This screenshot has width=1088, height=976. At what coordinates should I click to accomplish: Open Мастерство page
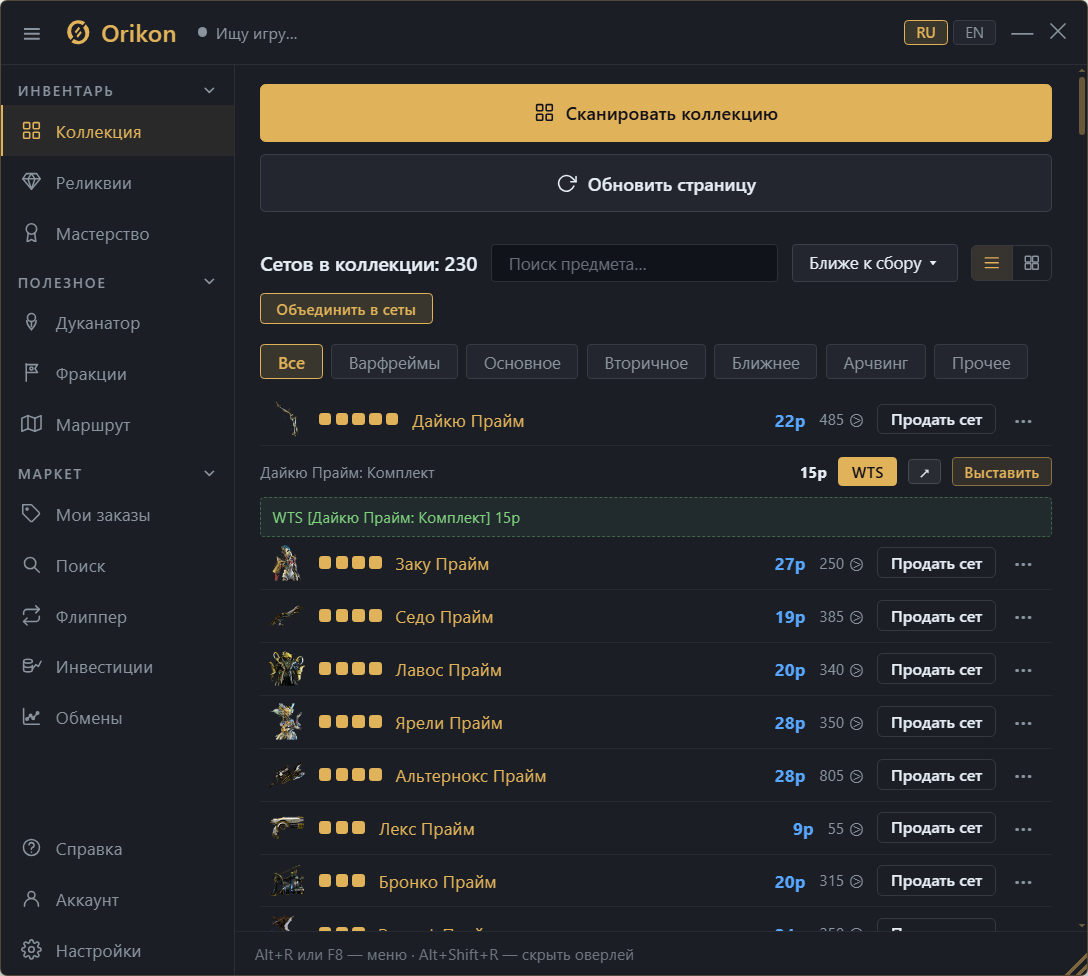pyautogui.click(x=117, y=233)
